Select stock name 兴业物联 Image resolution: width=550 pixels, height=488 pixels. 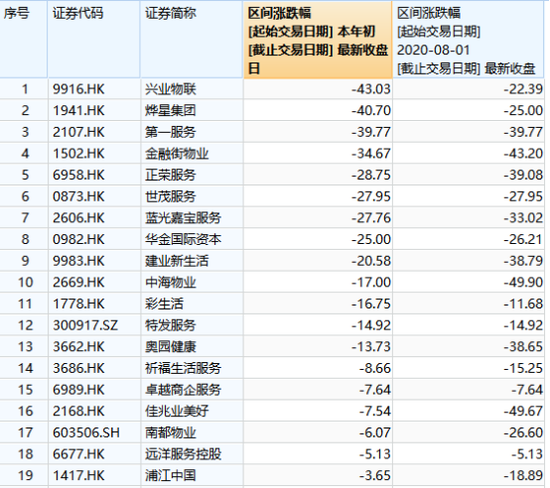(170, 89)
